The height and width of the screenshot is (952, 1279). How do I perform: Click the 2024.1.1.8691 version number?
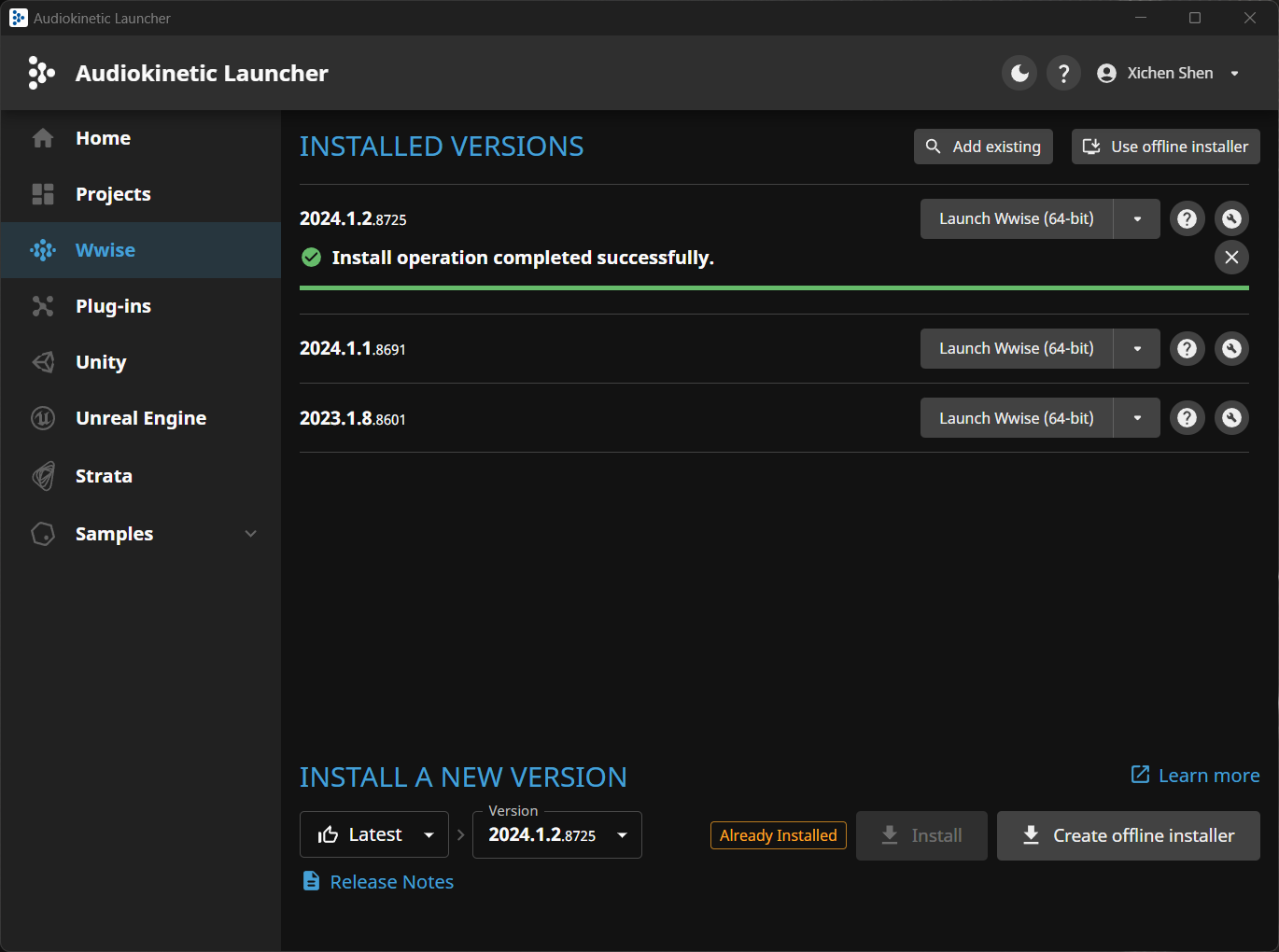(x=353, y=348)
